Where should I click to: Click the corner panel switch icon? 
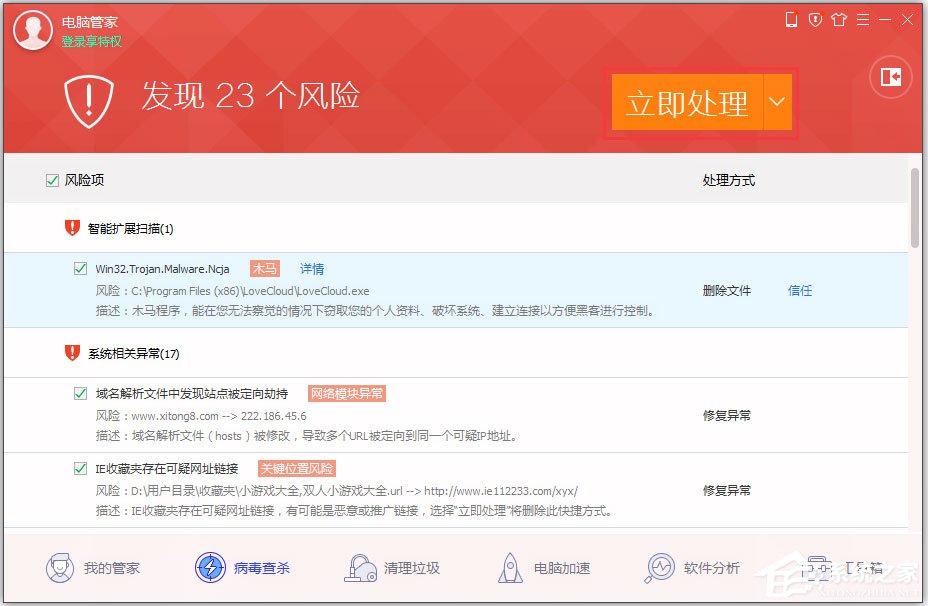(x=889, y=77)
